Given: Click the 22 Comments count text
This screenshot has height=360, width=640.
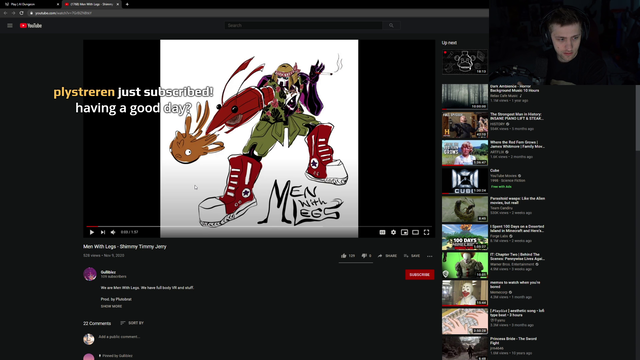Looking at the screenshot, I should tap(97, 323).
